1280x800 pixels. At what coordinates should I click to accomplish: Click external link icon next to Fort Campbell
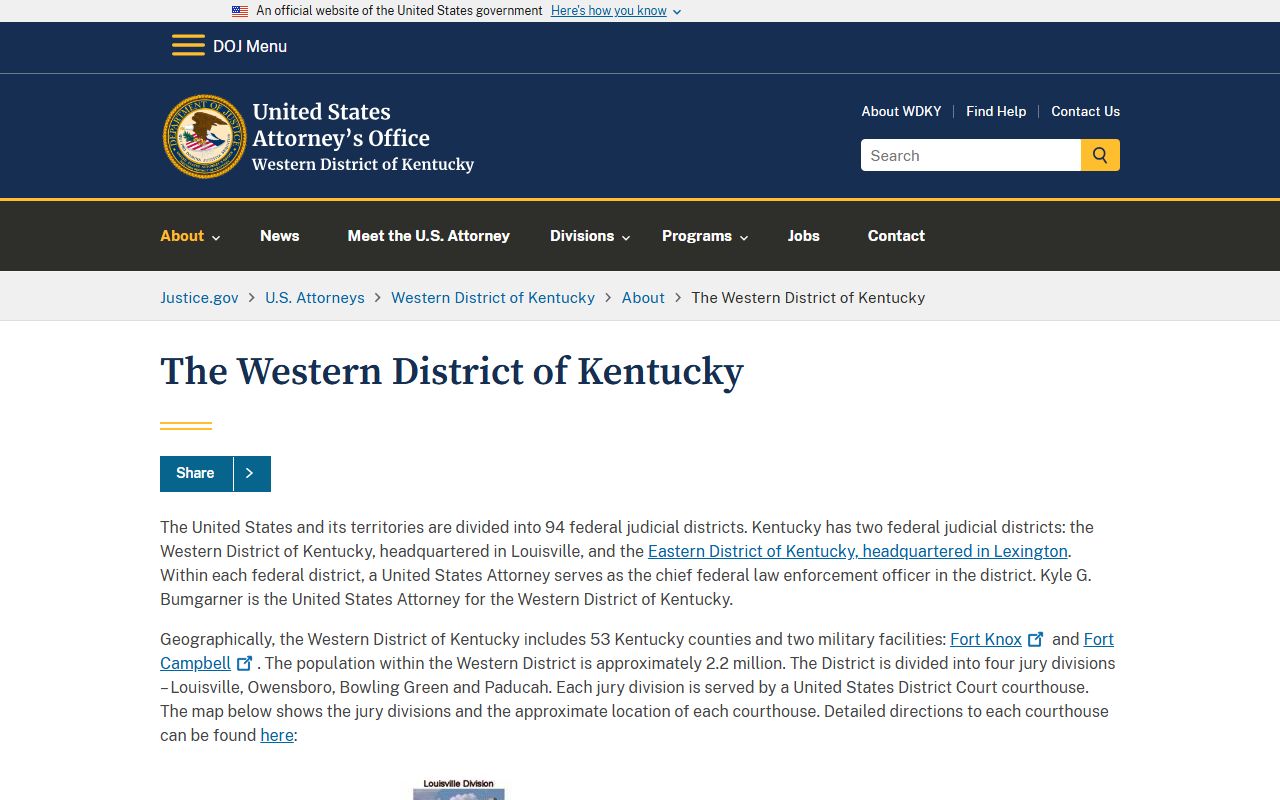244,663
